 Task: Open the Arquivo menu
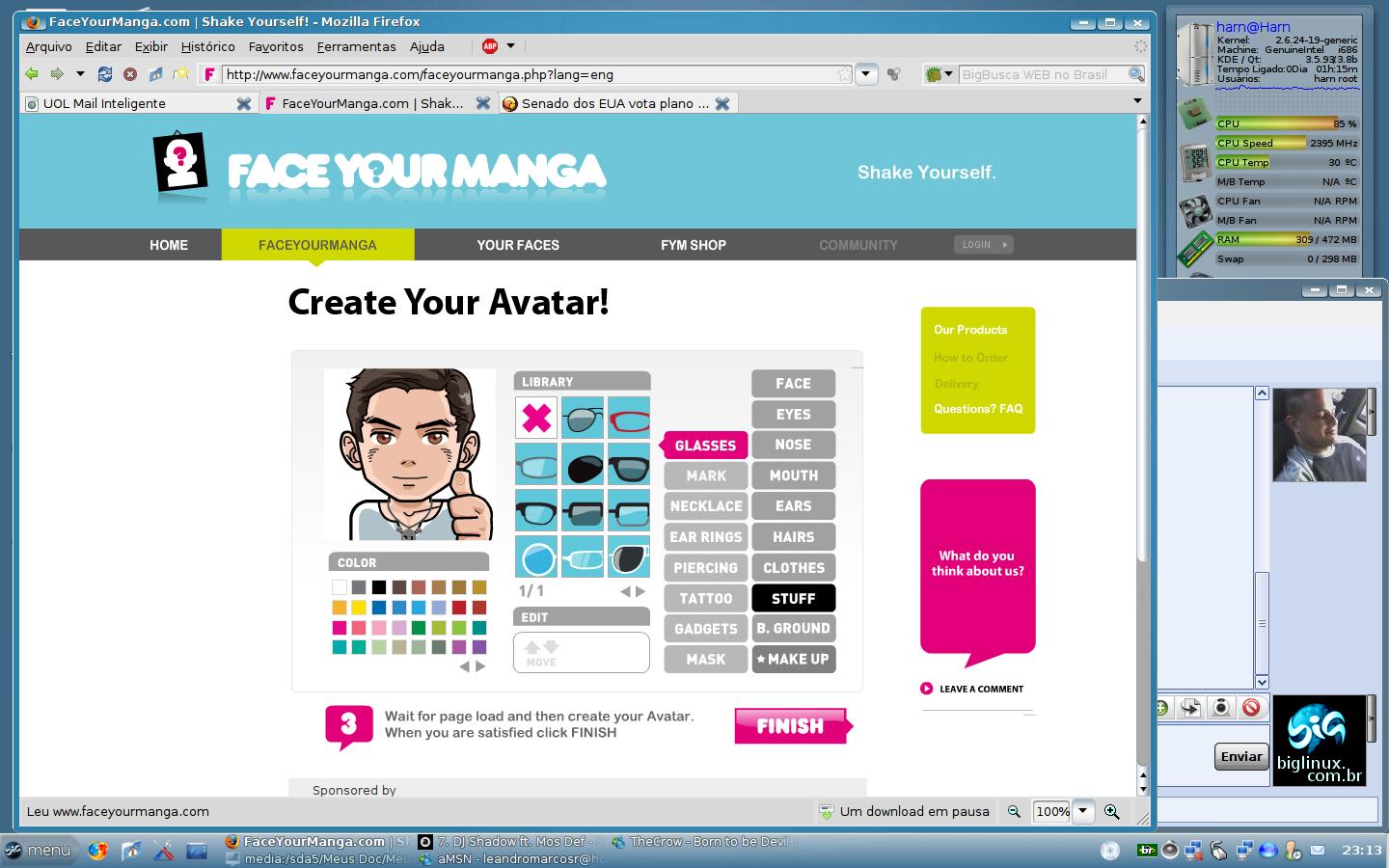coord(49,46)
